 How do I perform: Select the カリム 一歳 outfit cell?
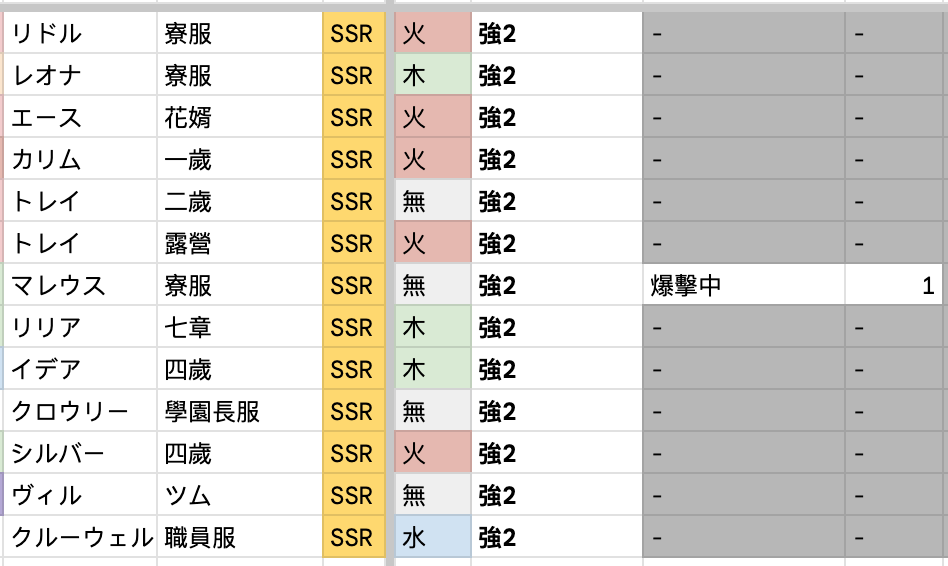pos(239,159)
